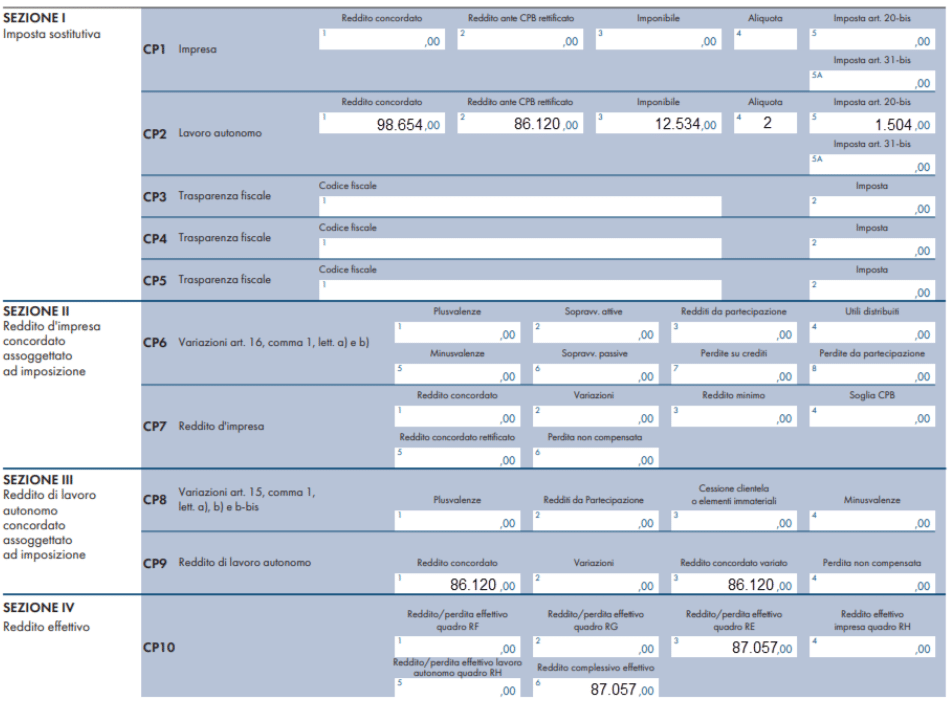Select the CP9 Reddito concordato variato field
Image resolution: width=950 pixels, height=703 pixels.
click(x=732, y=584)
